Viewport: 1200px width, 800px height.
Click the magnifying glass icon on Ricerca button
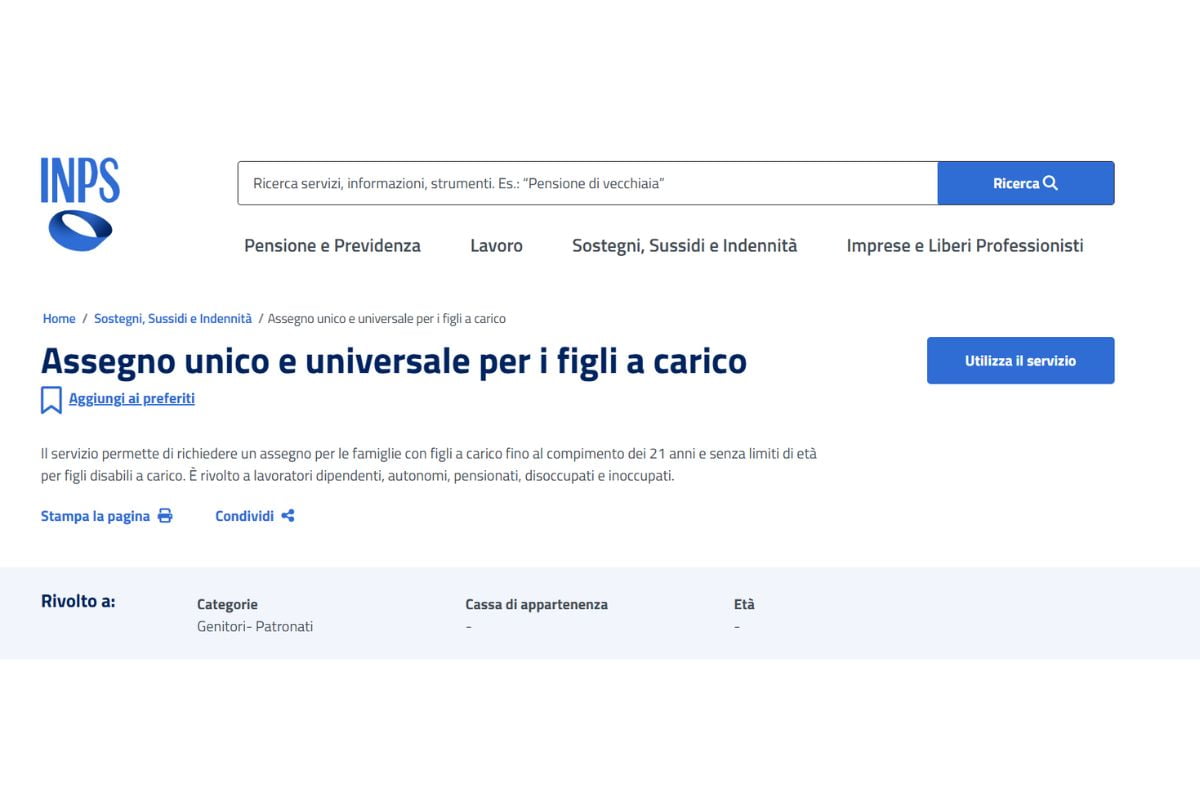point(1049,183)
